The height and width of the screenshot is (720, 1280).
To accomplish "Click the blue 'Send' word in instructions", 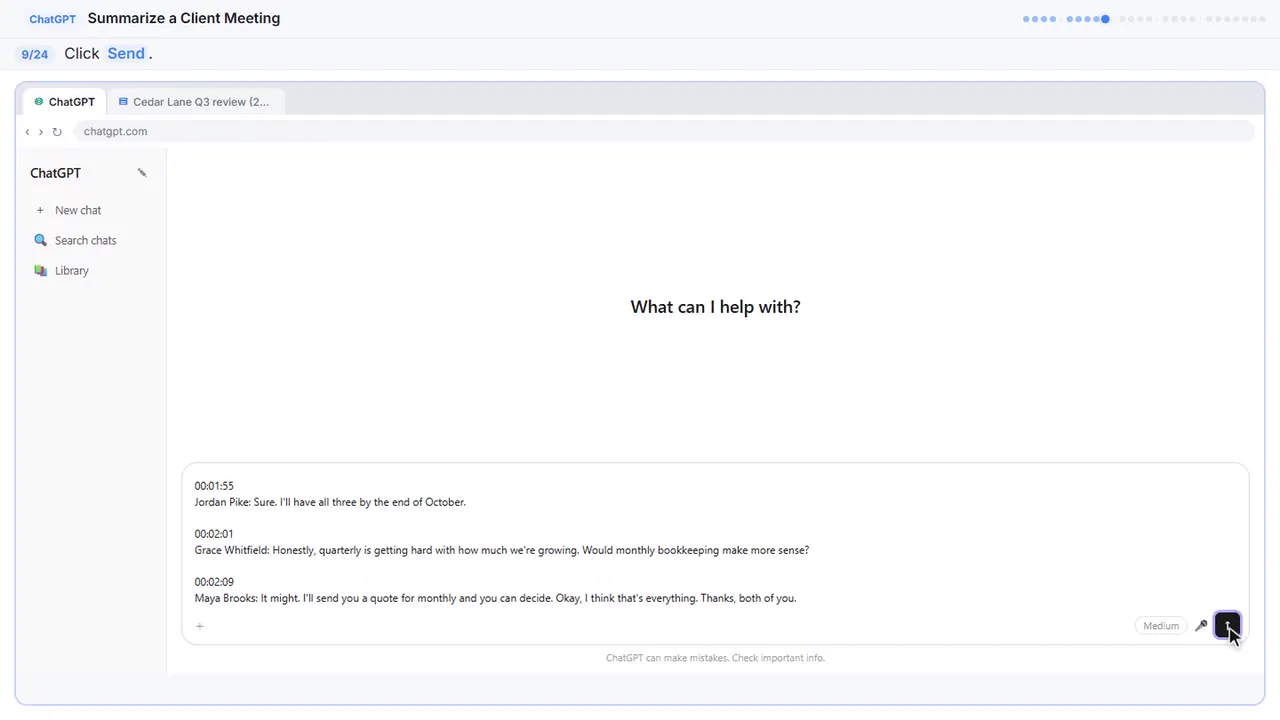I will click(126, 54).
